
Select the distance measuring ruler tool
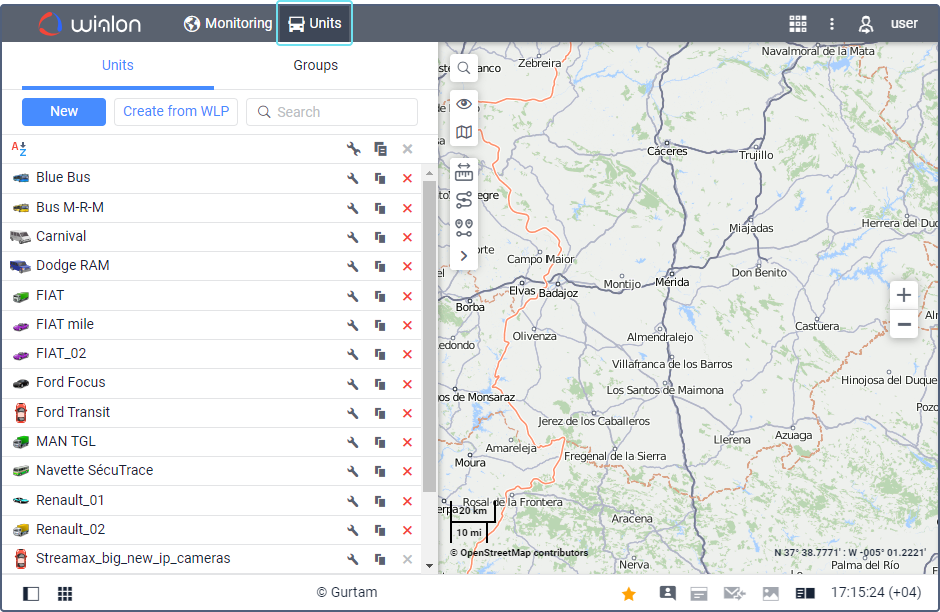pos(463,172)
